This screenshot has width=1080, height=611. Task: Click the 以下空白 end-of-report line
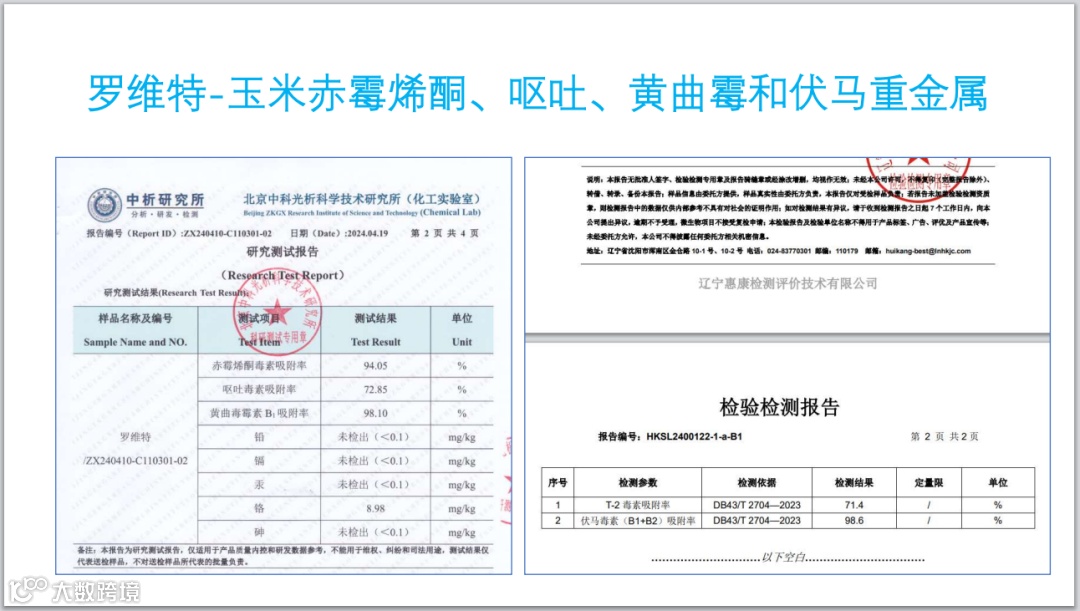click(787, 558)
